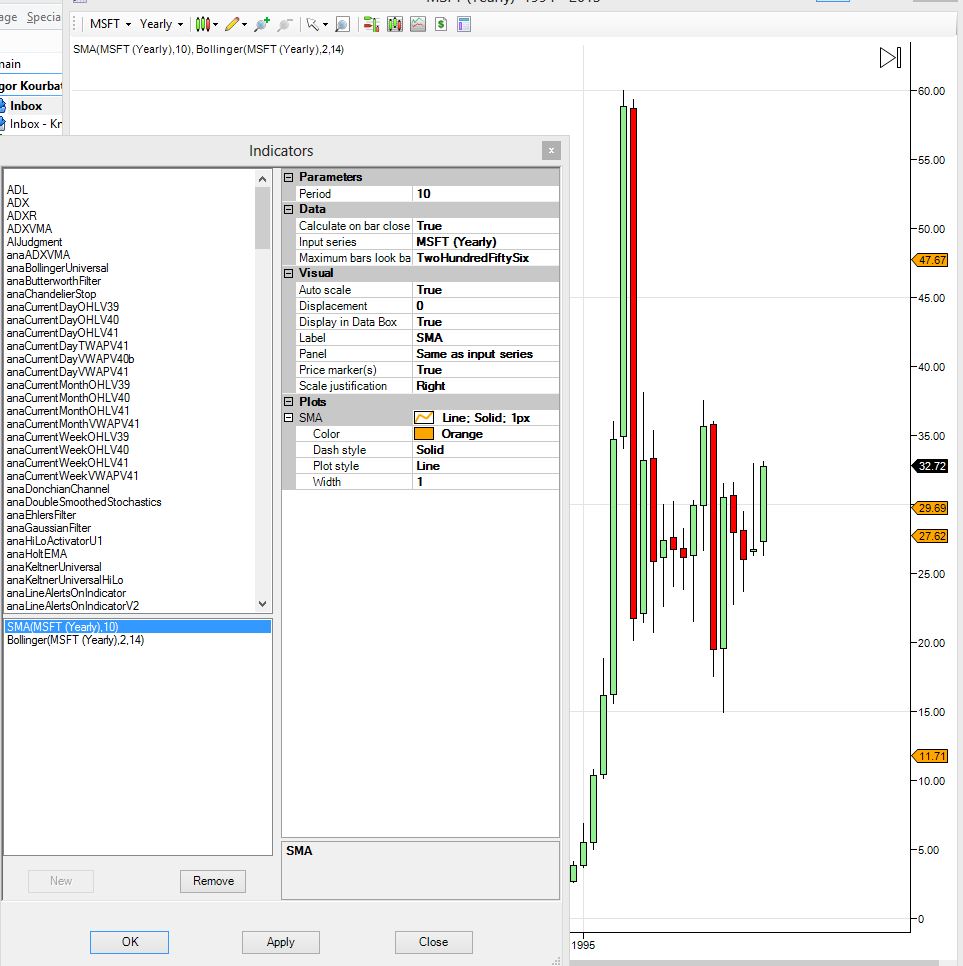Screen dimensions: 963x966
Task: Change Dash style Solid value
Action: (486, 450)
